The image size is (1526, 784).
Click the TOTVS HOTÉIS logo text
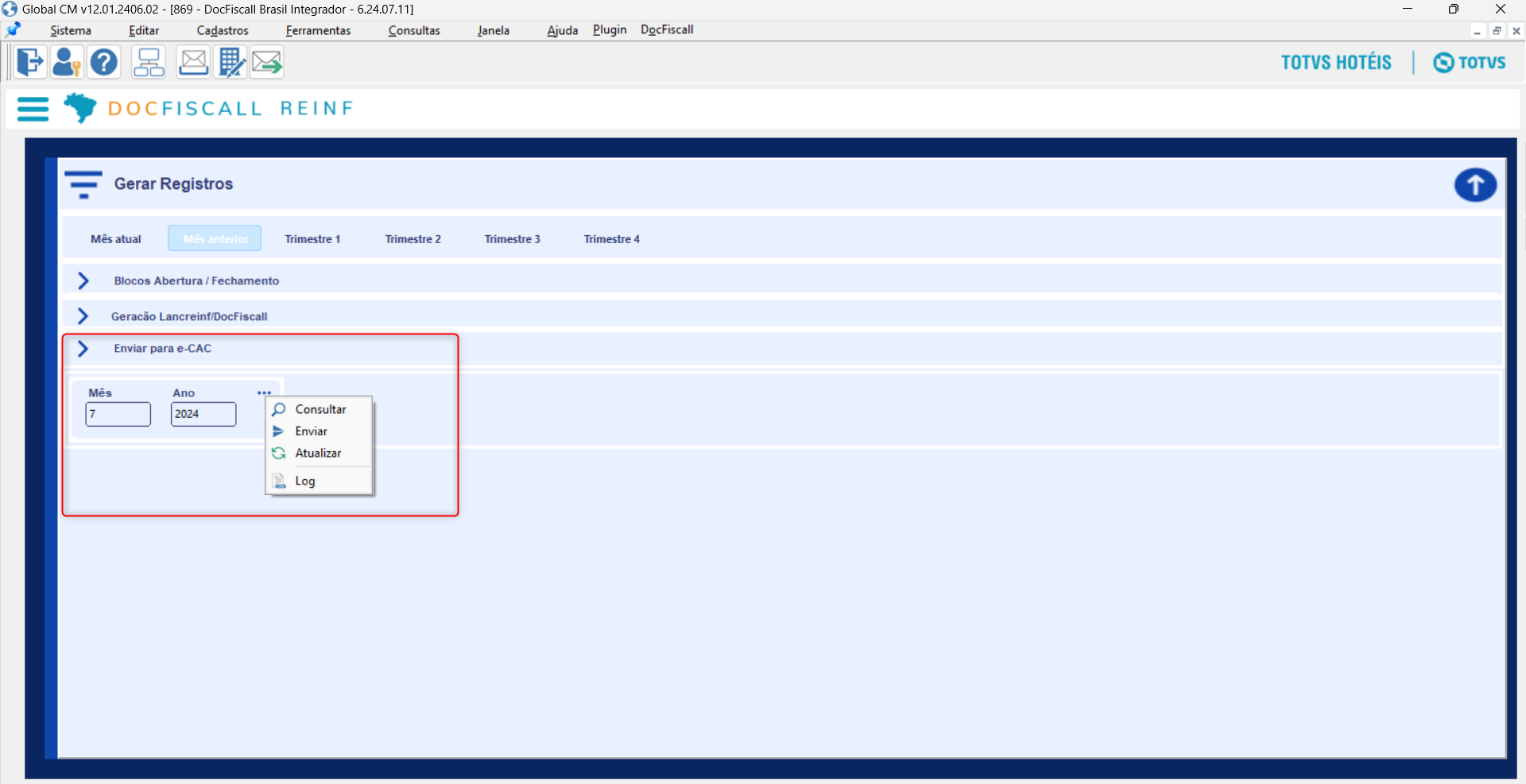point(1336,63)
